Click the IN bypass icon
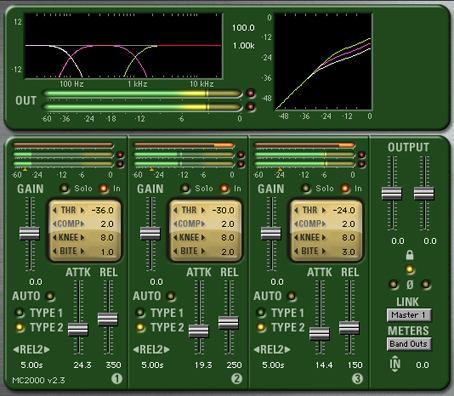The height and width of the screenshot is (396, 454). point(395,364)
